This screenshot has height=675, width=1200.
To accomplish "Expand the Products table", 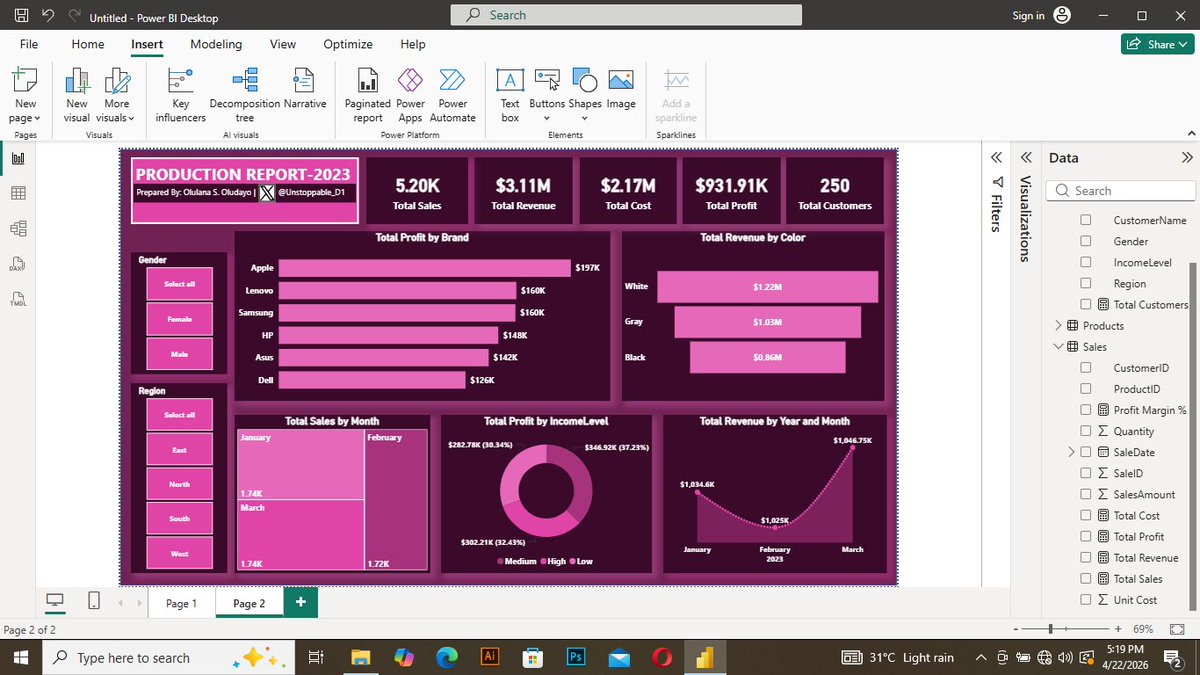I will click(x=1059, y=325).
